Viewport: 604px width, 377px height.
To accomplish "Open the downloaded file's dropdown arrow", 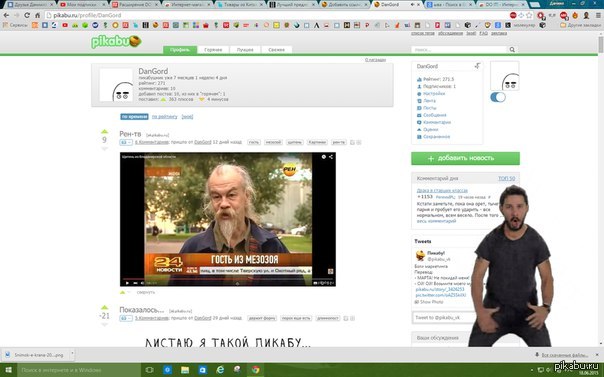I will (x=72, y=354).
